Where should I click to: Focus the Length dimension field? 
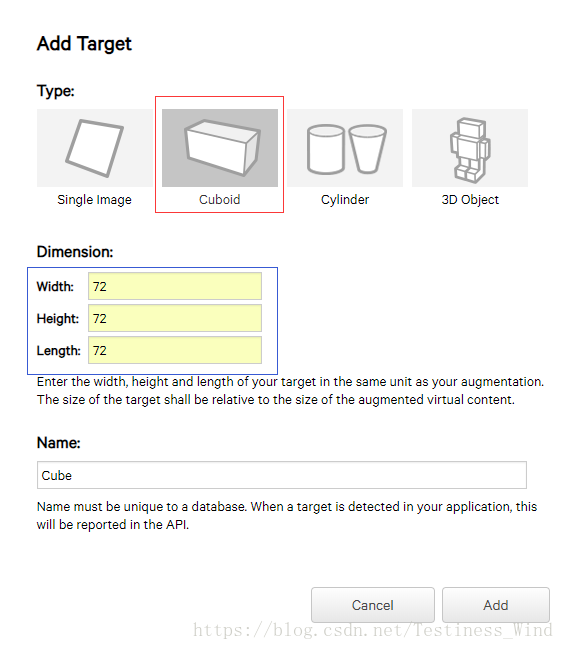pos(175,350)
